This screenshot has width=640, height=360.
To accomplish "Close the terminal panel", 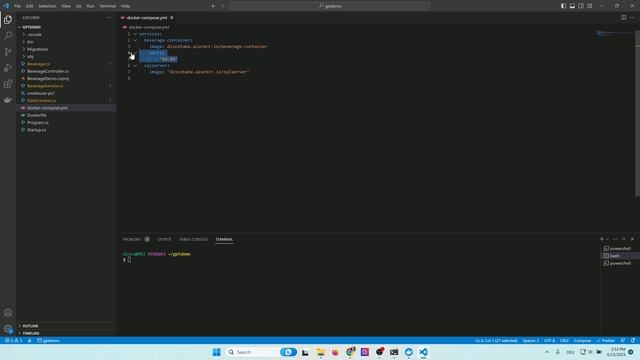I will tap(632, 239).
